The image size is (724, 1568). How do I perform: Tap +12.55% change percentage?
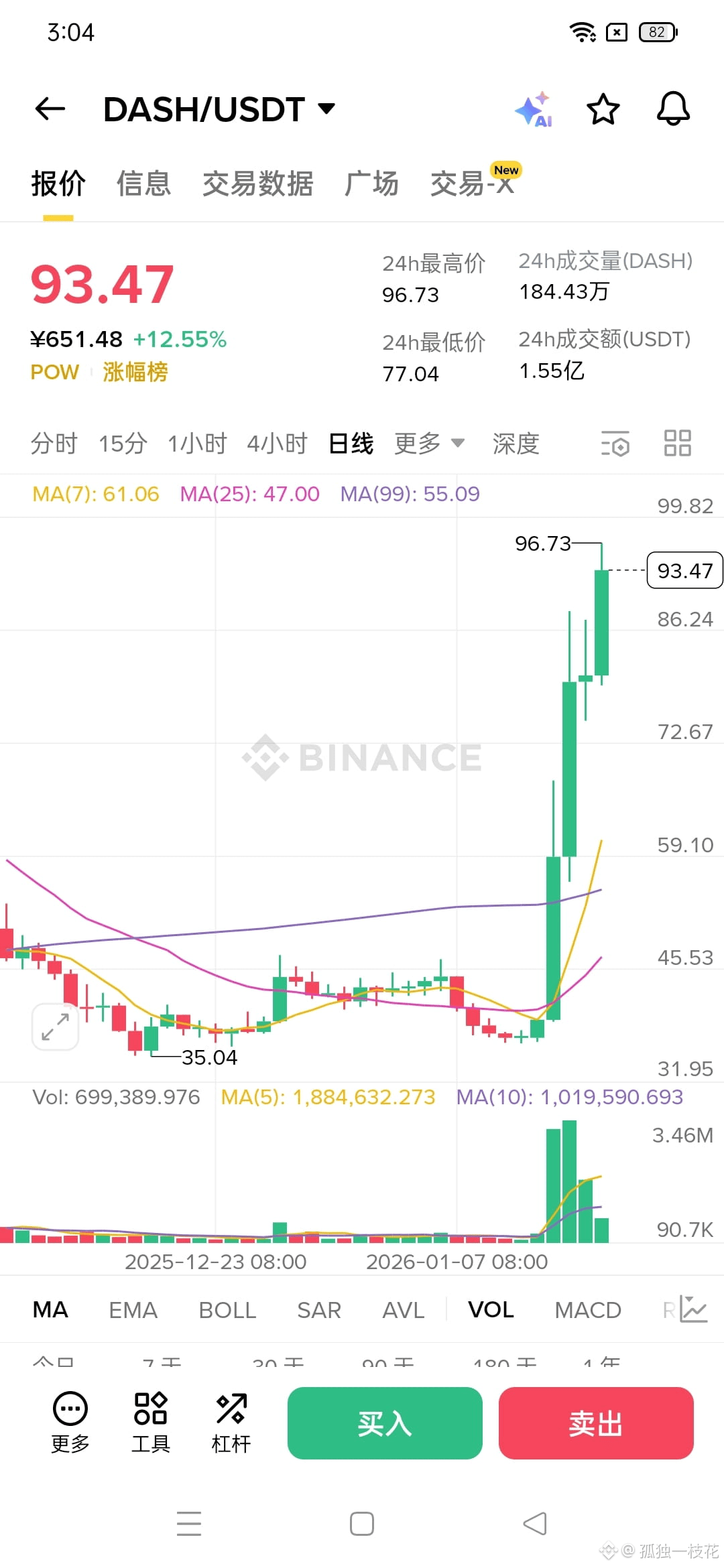click(x=180, y=339)
